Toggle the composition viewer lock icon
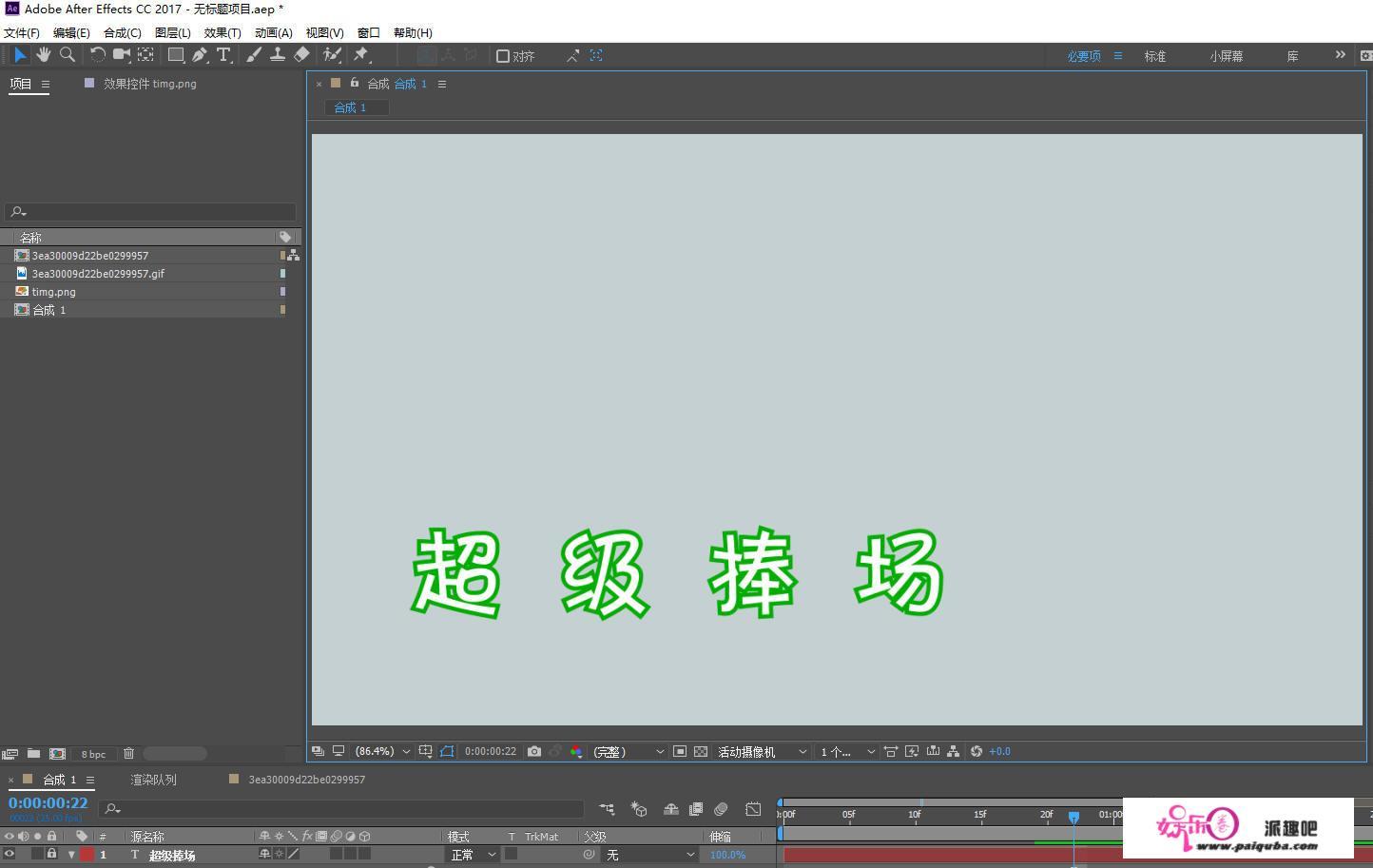 tap(355, 83)
